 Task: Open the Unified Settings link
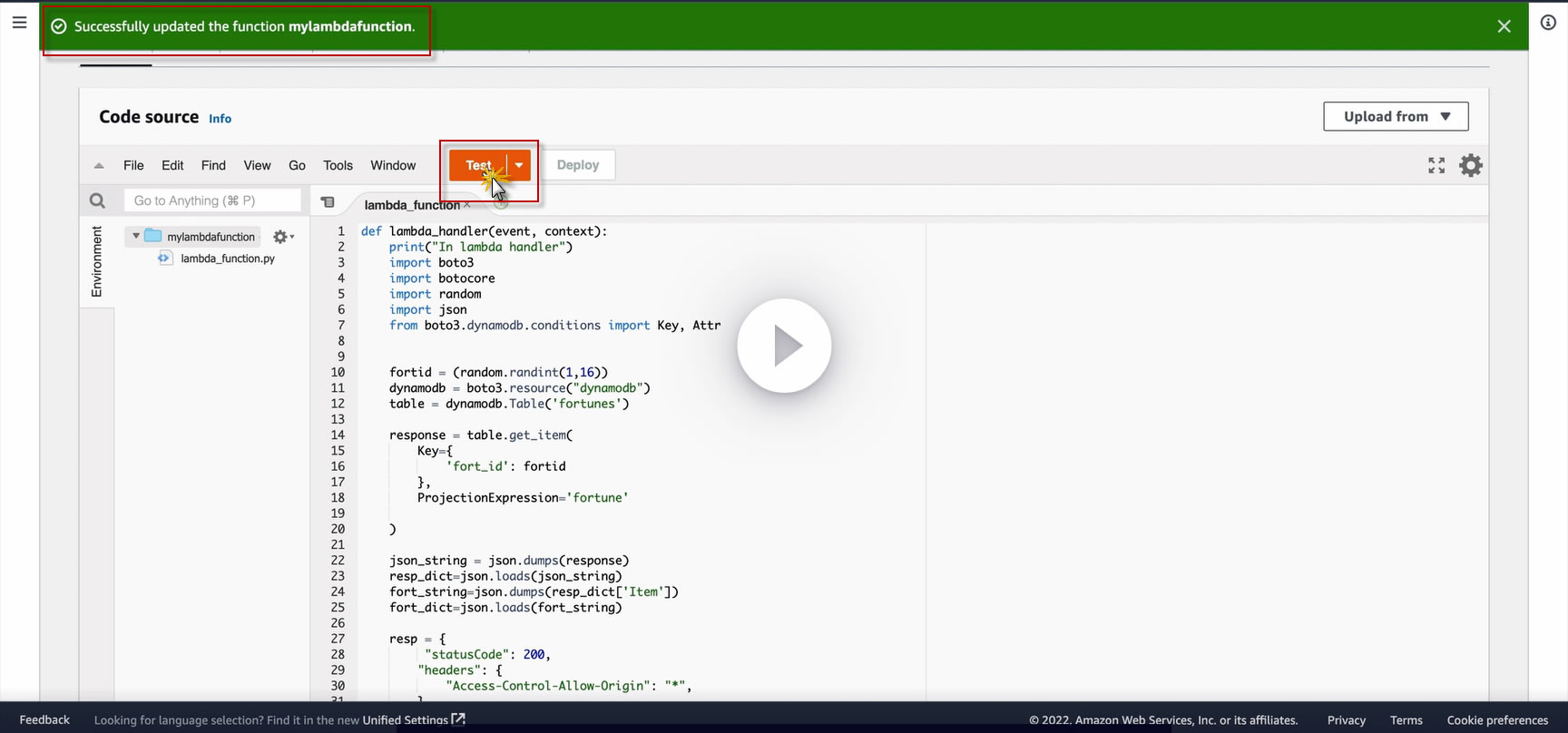point(414,720)
